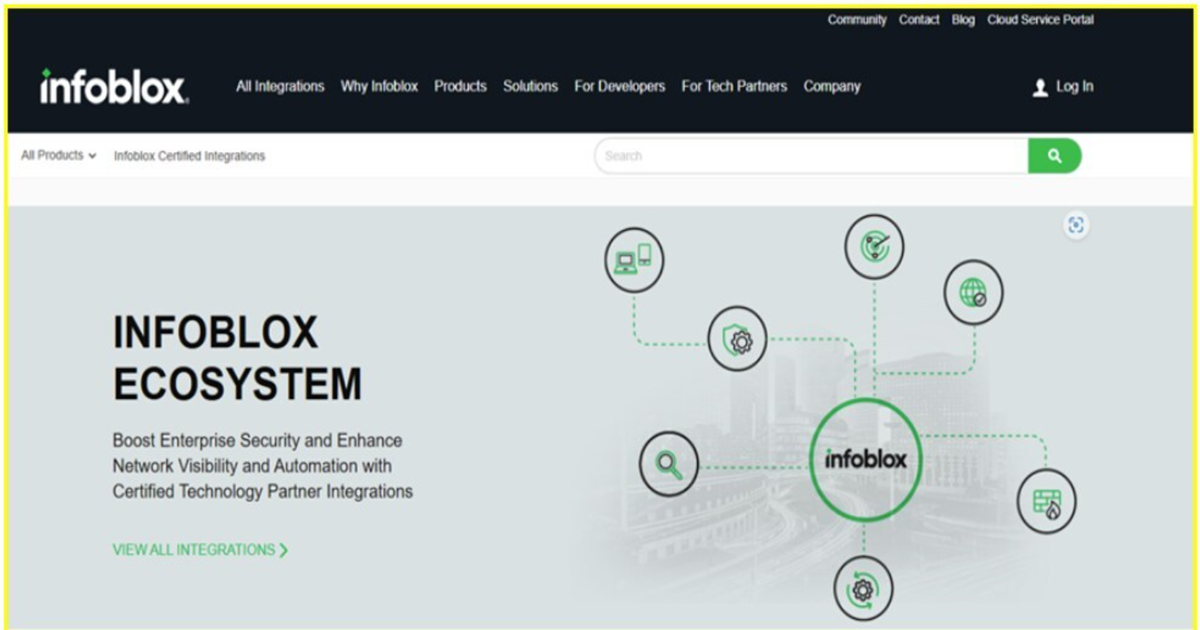Open the Company menu
This screenshot has width=1200, height=630.
pyautogui.click(x=832, y=87)
